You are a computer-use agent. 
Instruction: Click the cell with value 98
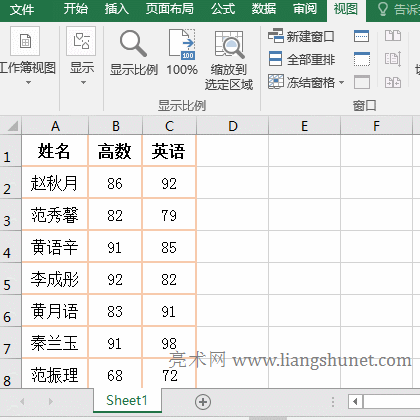pyautogui.click(x=169, y=343)
